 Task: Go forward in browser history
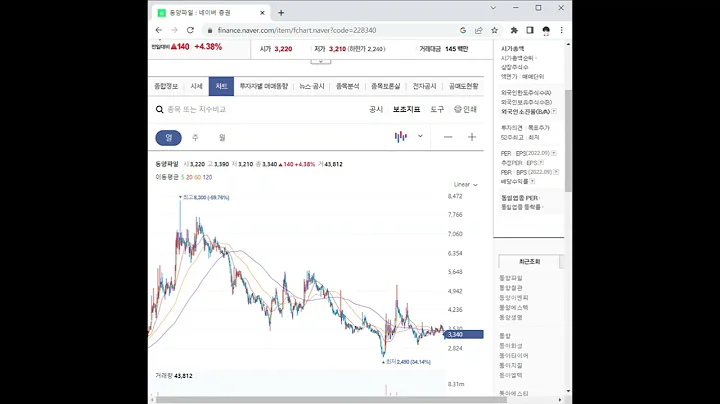(x=174, y=30)
